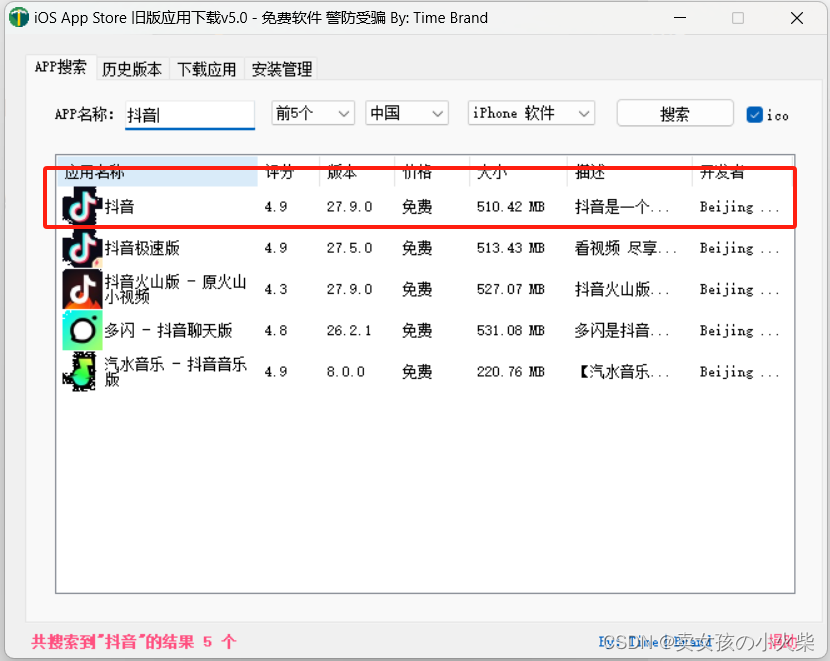
Task: Click description 多闪是抖音...
Action: click(622, 330)
